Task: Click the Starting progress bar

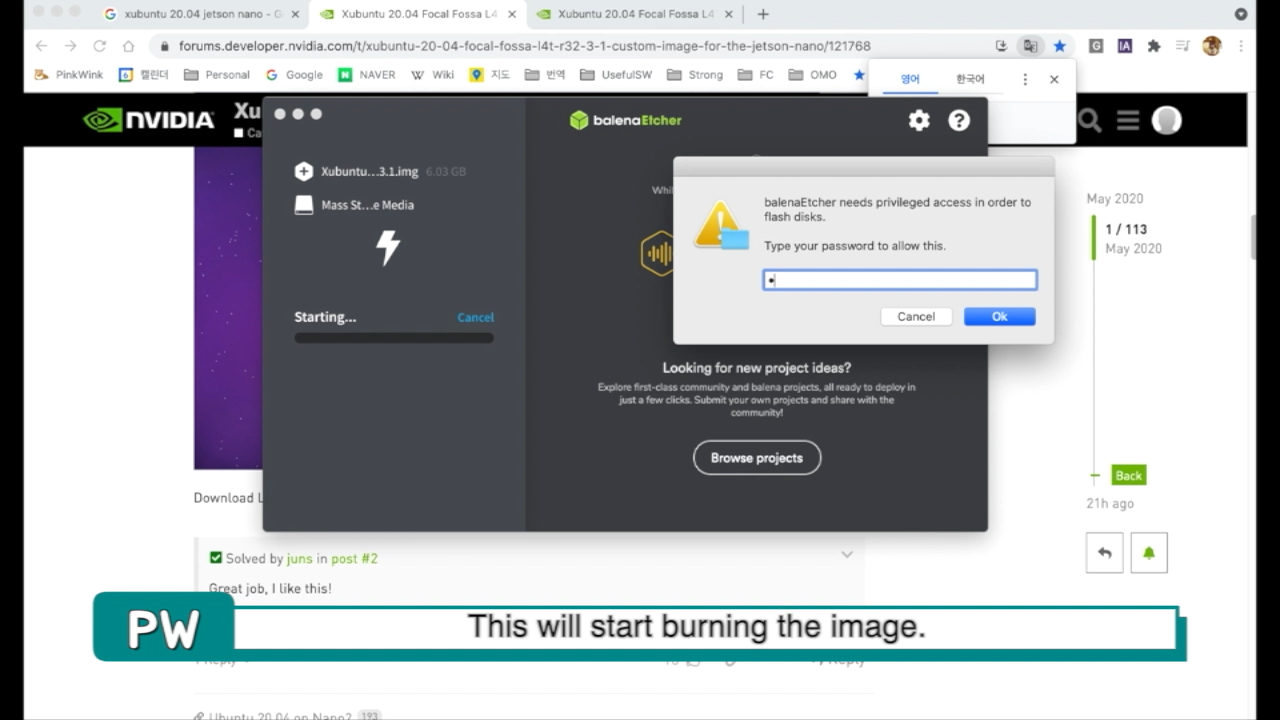Action: 394,338
